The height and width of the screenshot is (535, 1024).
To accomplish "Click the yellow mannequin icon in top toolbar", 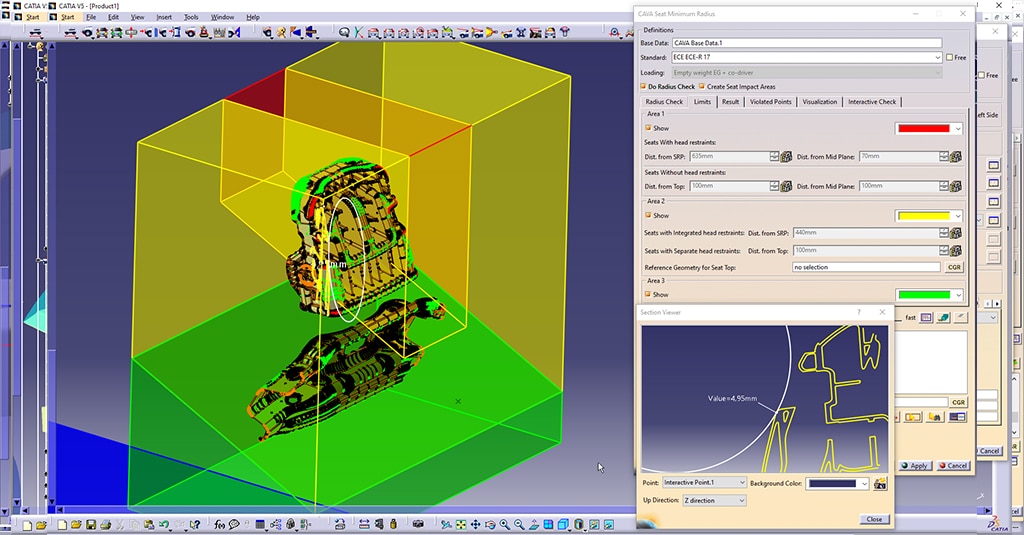I will coord(281,32).
